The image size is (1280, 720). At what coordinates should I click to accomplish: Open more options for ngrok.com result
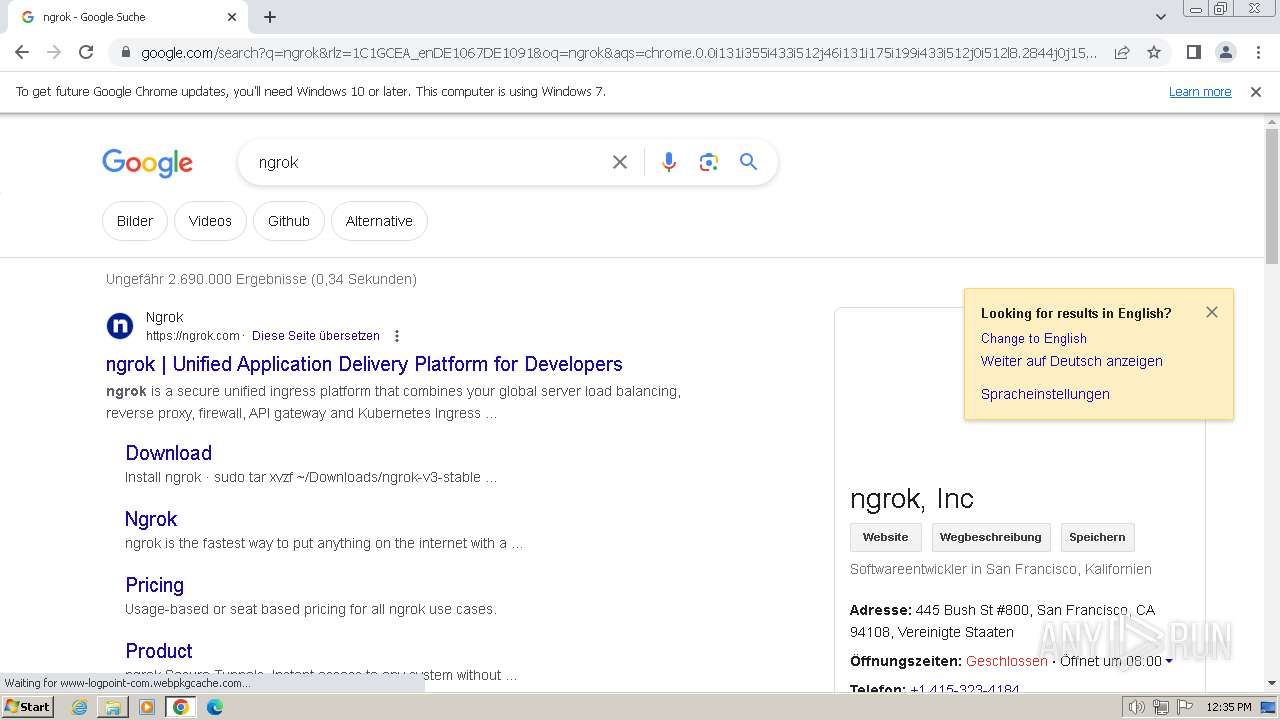[x=397, y=336]
